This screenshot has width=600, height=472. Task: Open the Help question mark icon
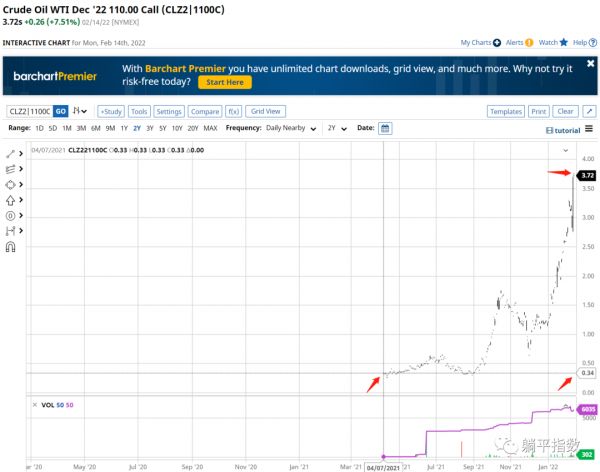click(593, 43)
